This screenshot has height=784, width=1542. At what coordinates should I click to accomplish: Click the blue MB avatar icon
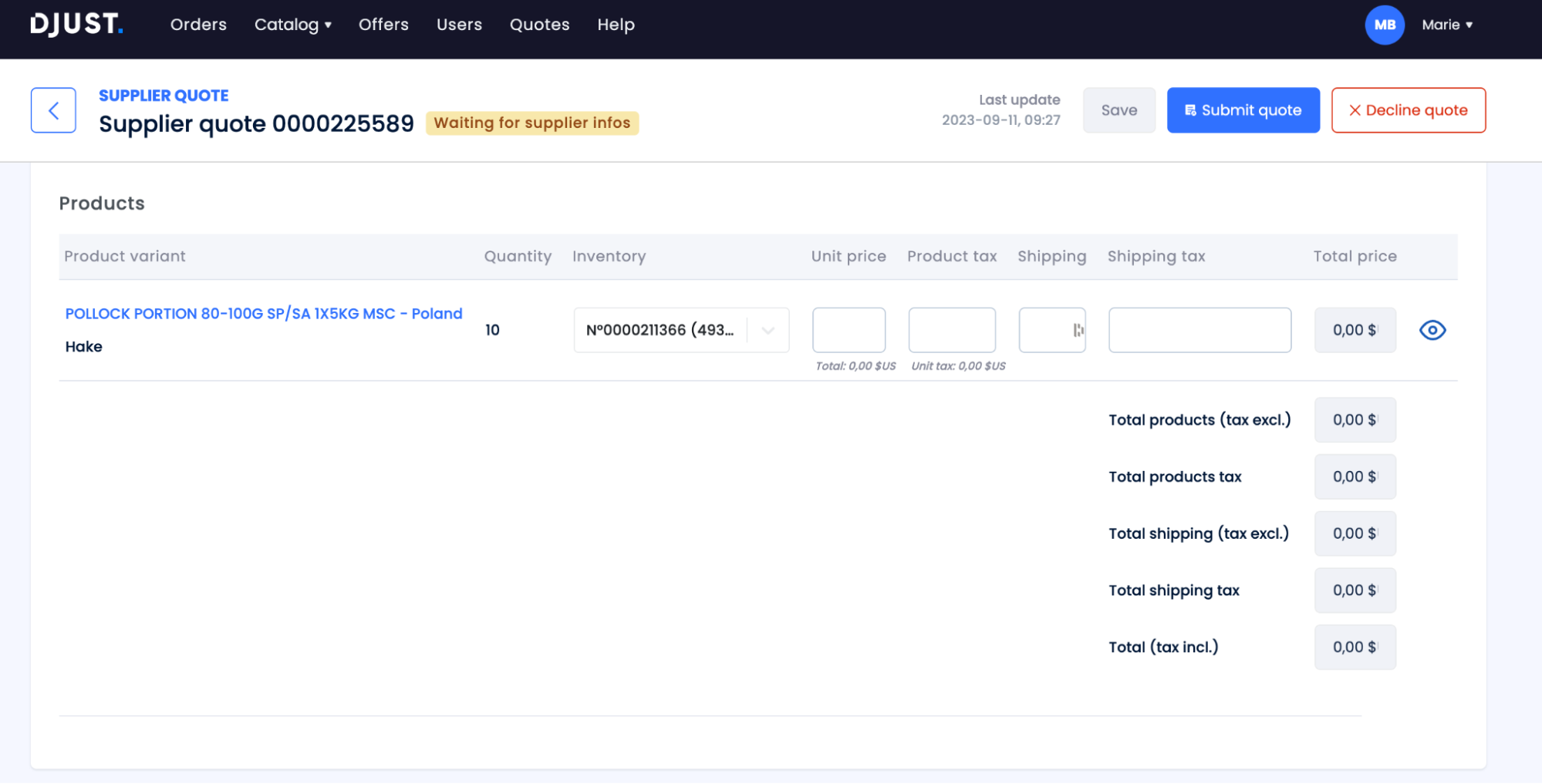pyautogui.click(x=1385, y=25)
